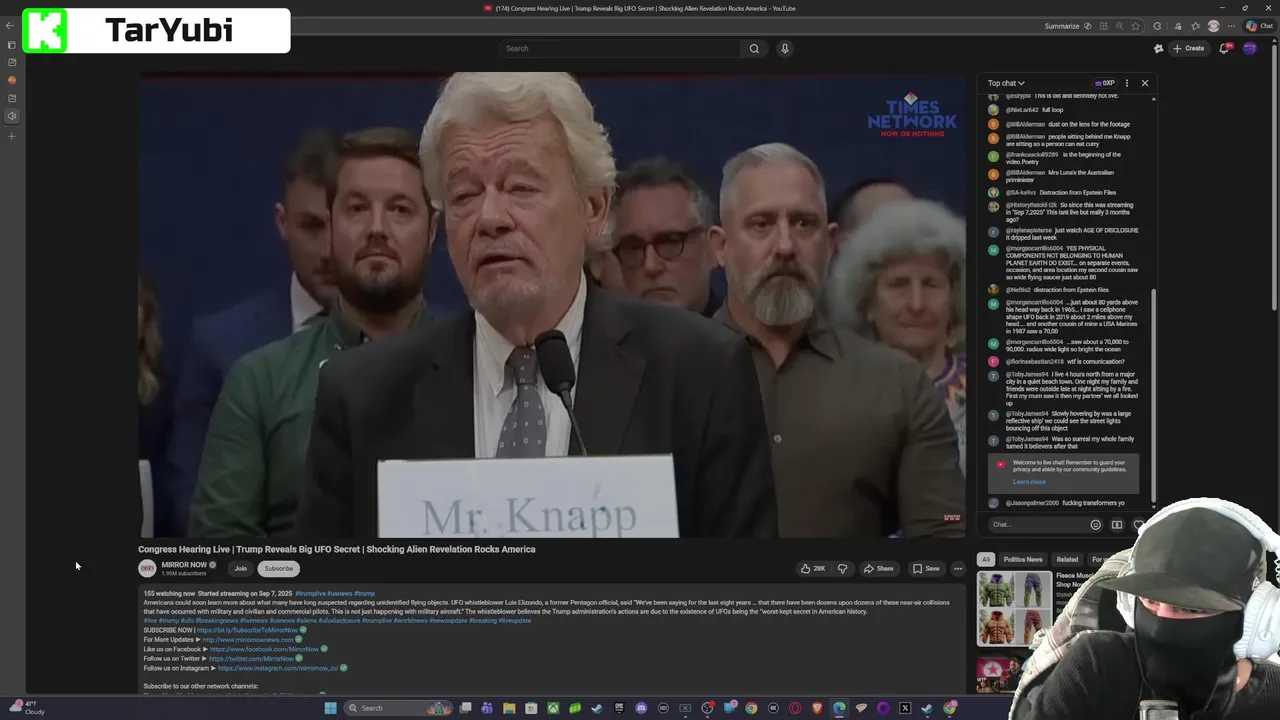This screenshot has height=720, width=1280.
Task: Save the video to a playlist
Action: (x=926, y=568)
